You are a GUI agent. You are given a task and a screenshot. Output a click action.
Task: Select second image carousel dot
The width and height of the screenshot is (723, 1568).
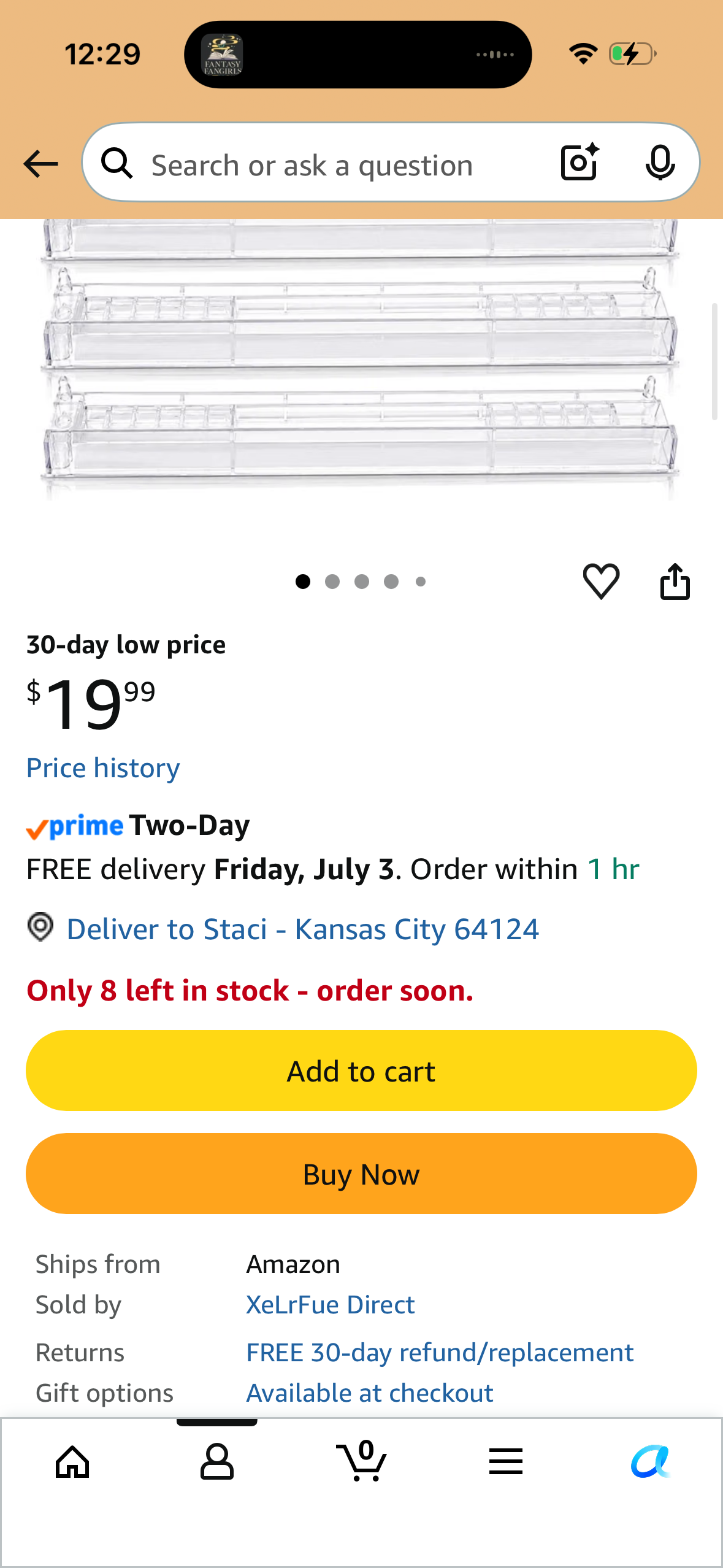tap(332, 582)
